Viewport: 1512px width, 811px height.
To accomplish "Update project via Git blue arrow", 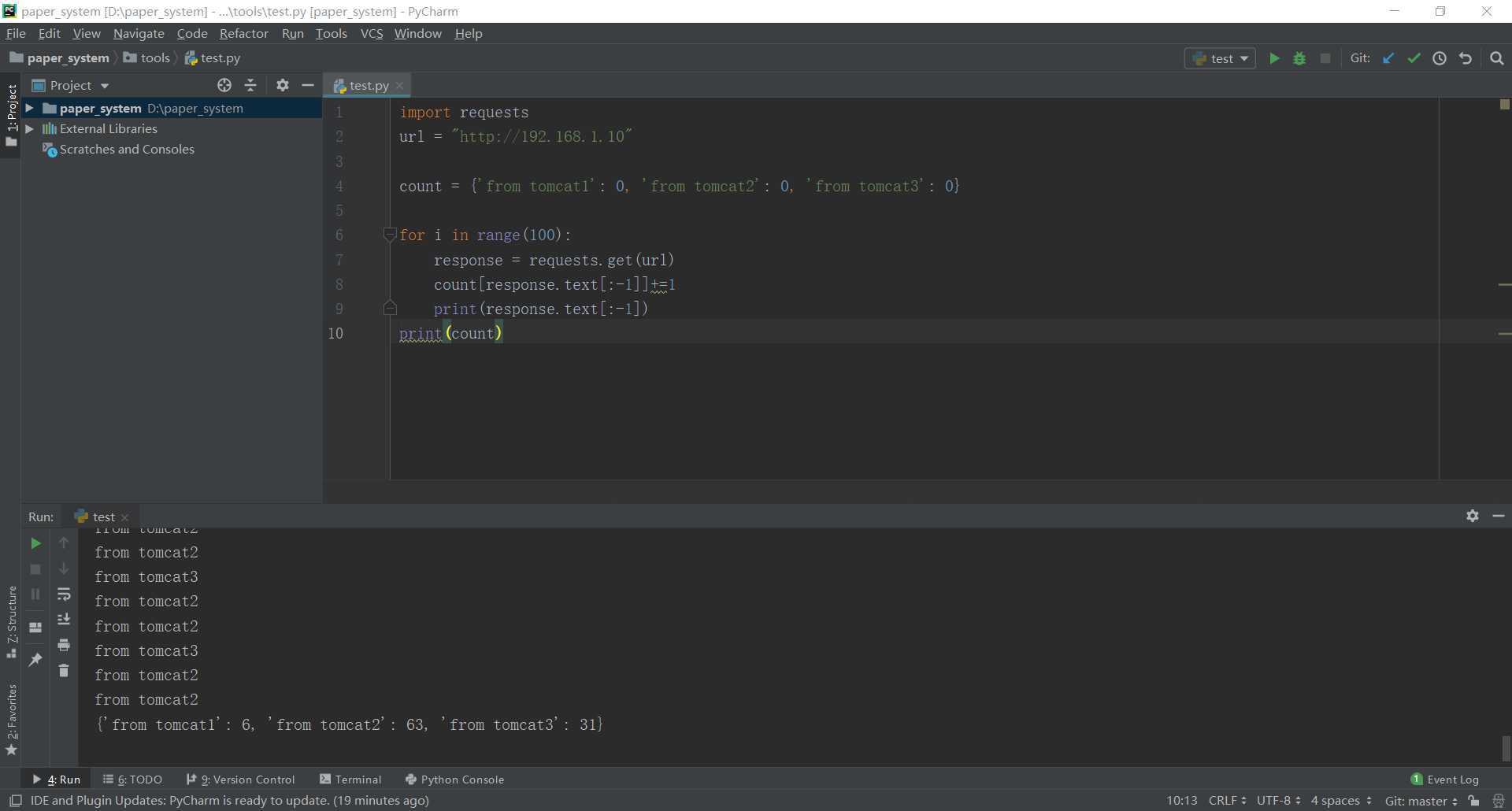I will tap(1388, 58).
